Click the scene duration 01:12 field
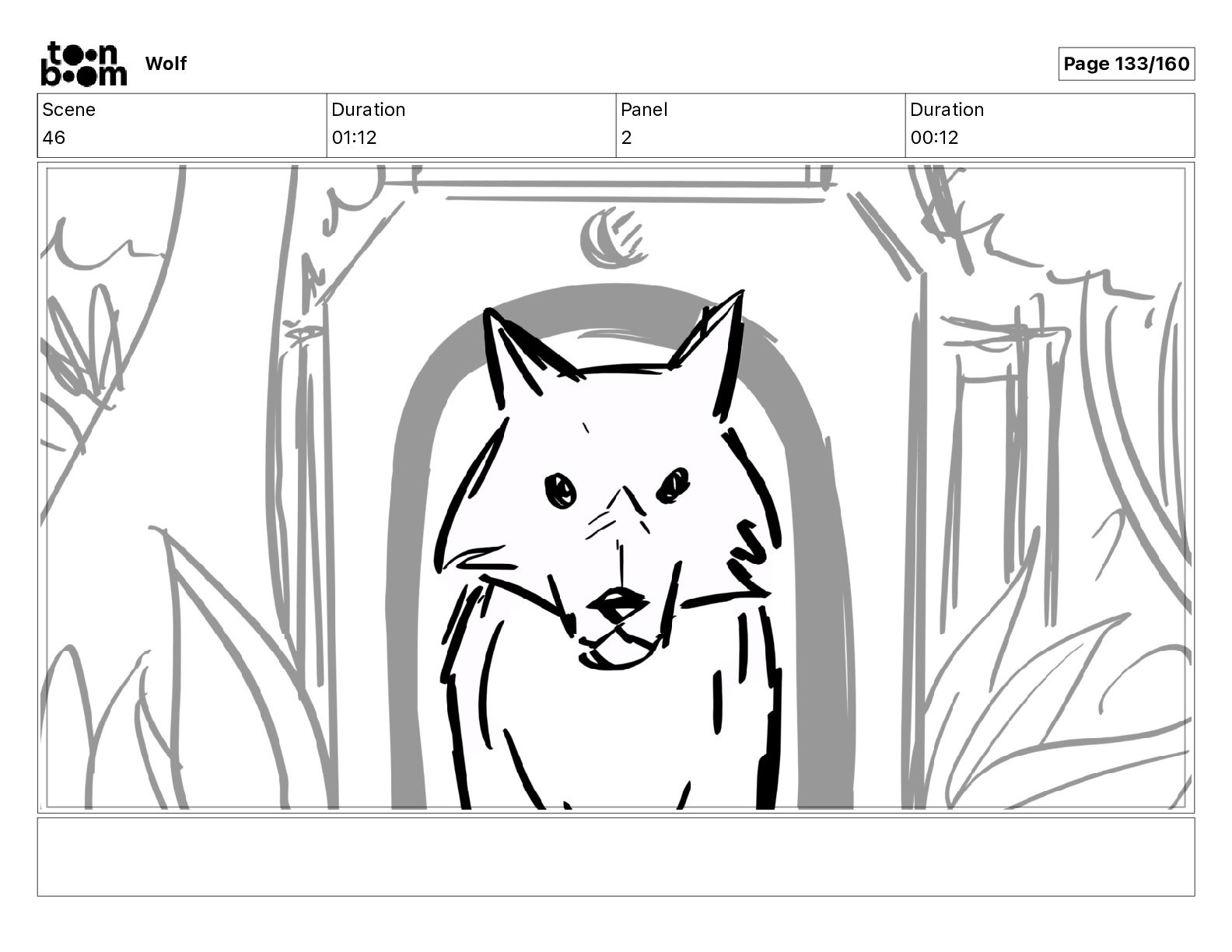 pyautogui.click(x=471, y=125)
